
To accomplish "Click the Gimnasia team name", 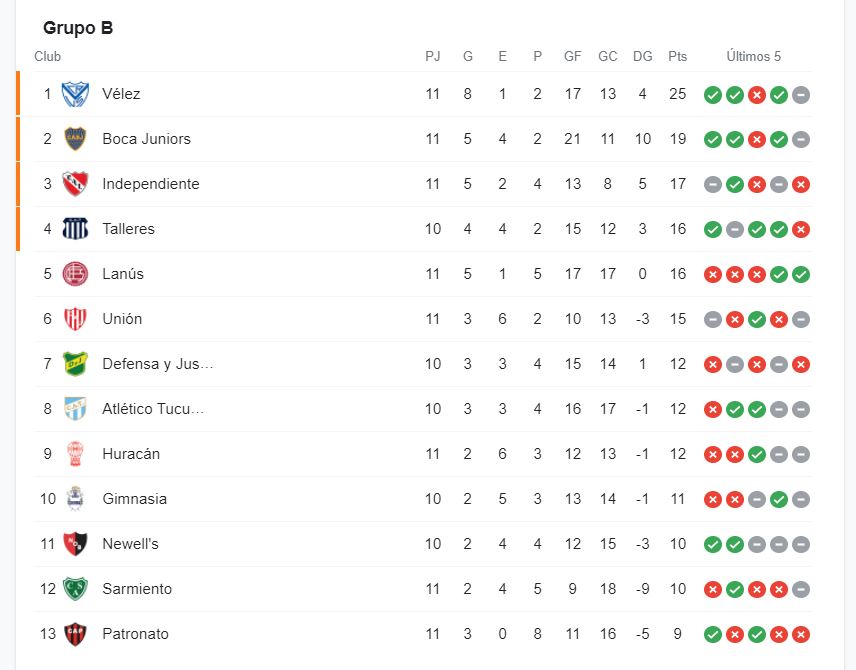I will tap(134, 499).
